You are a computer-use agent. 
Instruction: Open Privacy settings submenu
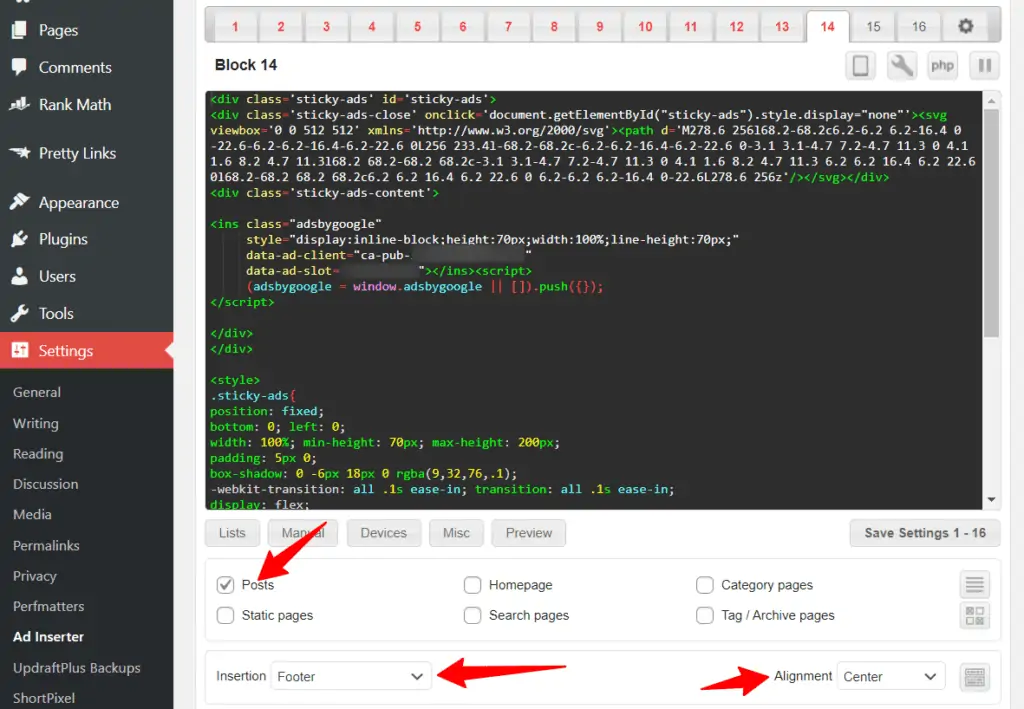point(35,576)
